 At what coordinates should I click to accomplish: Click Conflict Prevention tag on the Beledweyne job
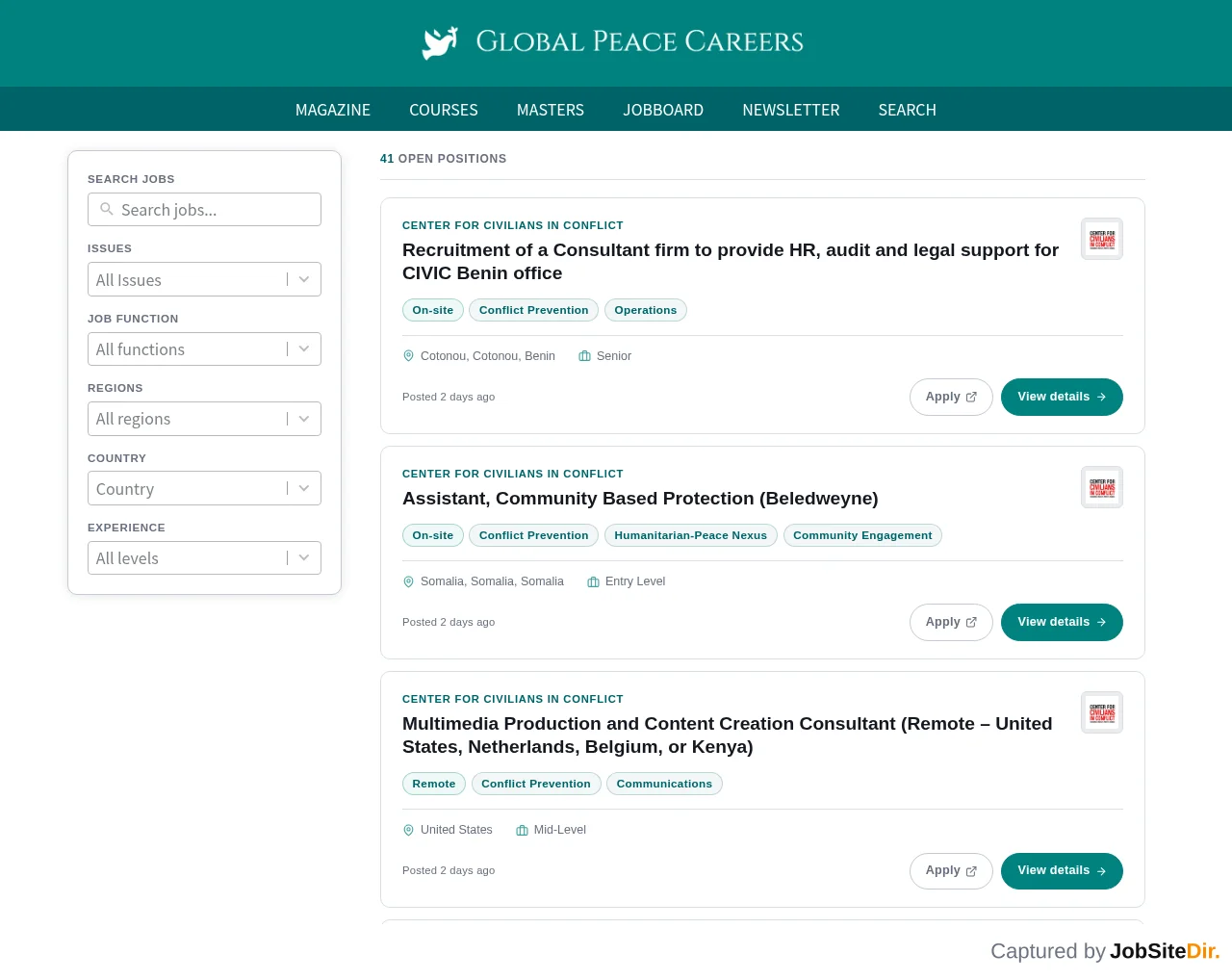(x=534, y=535)
